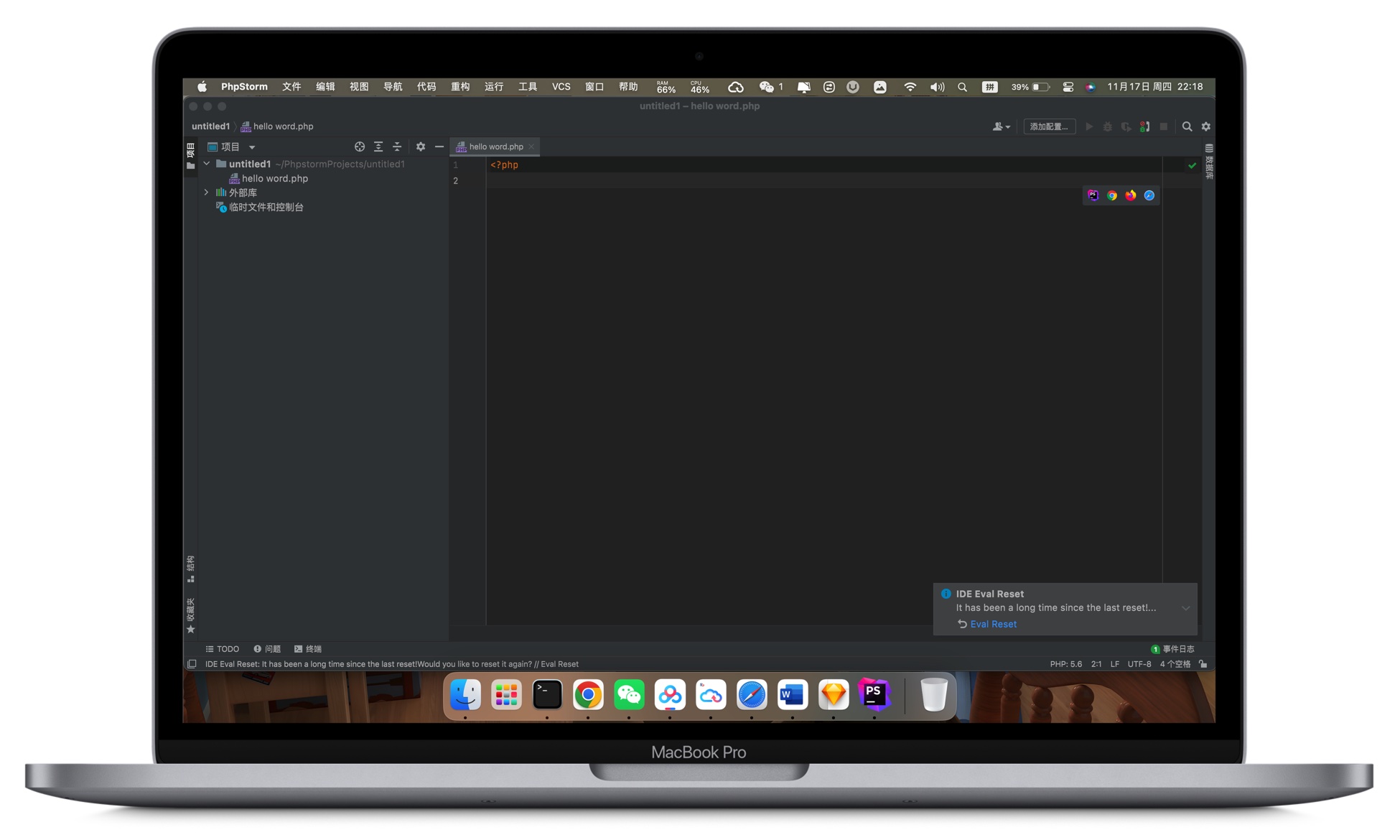The image size is (1400, 840).
Task: Click the settings gear icon in project toolbar
Action: [422, 147]
